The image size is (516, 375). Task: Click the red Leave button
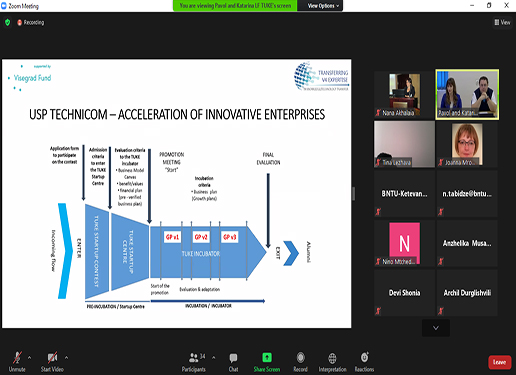[x=499, y=362]
